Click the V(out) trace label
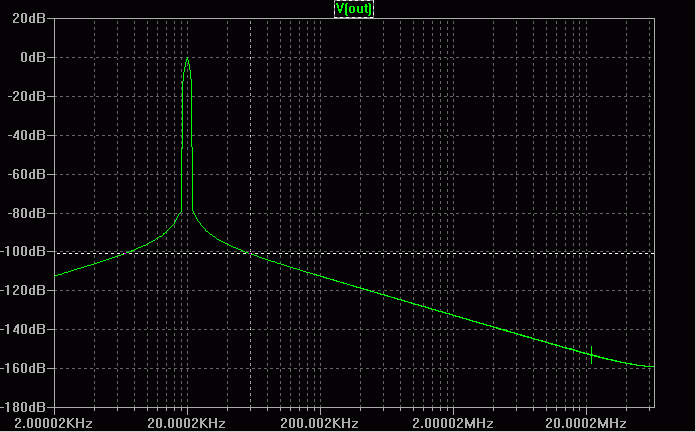696x432 pixels. [354, 9]
